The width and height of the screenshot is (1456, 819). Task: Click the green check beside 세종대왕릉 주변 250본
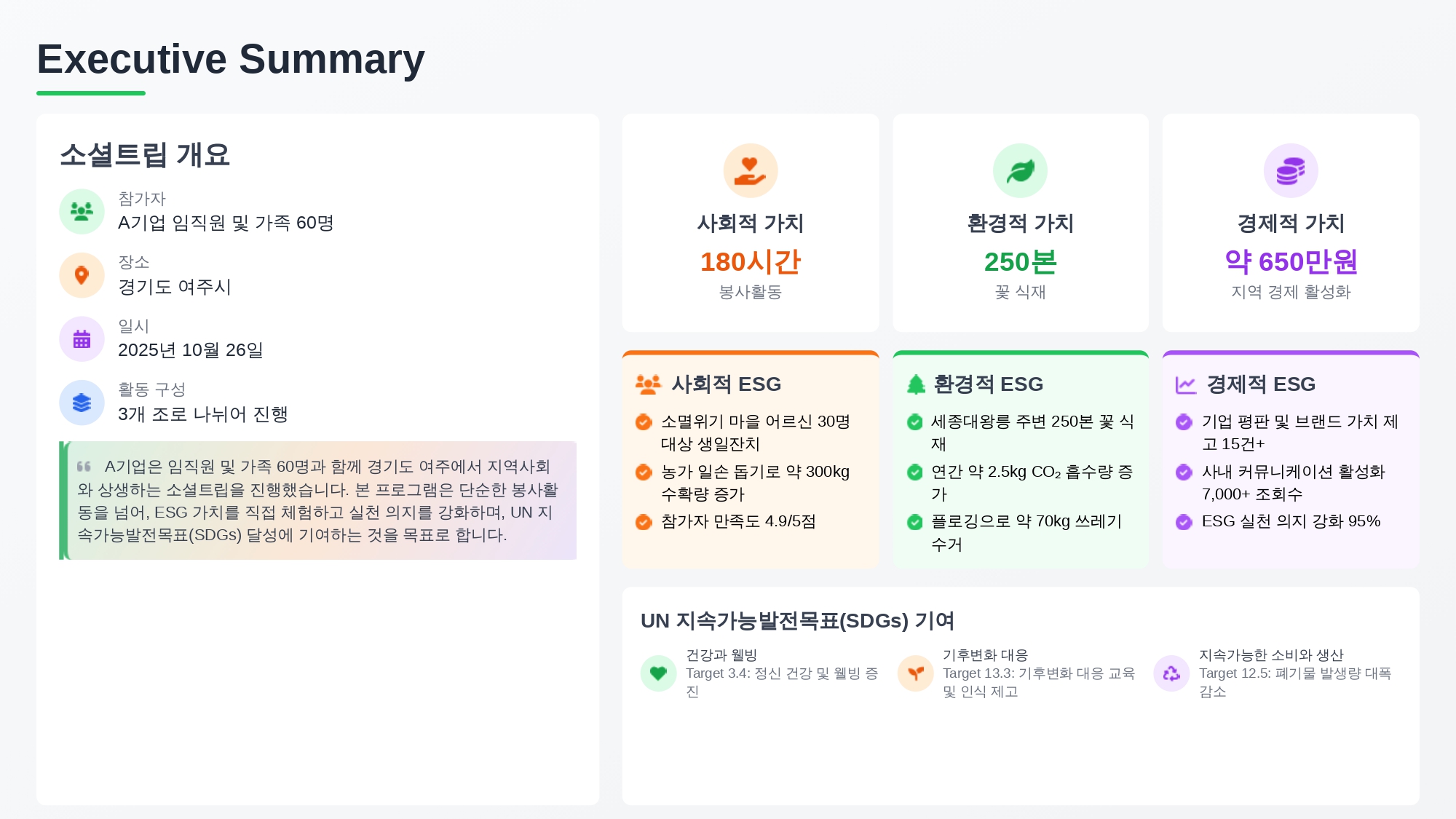915,422
